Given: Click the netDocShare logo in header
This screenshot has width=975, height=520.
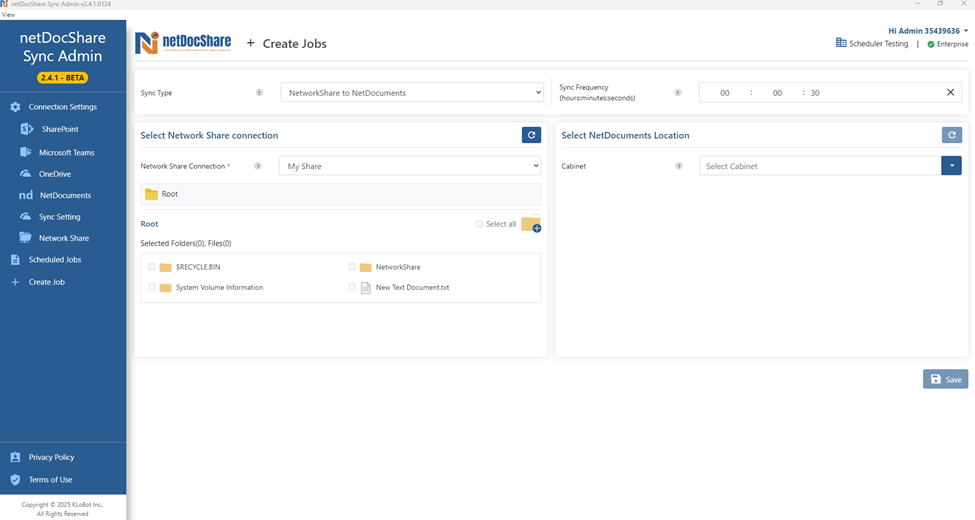Looking at the screenshot, I should pos(183,43).
